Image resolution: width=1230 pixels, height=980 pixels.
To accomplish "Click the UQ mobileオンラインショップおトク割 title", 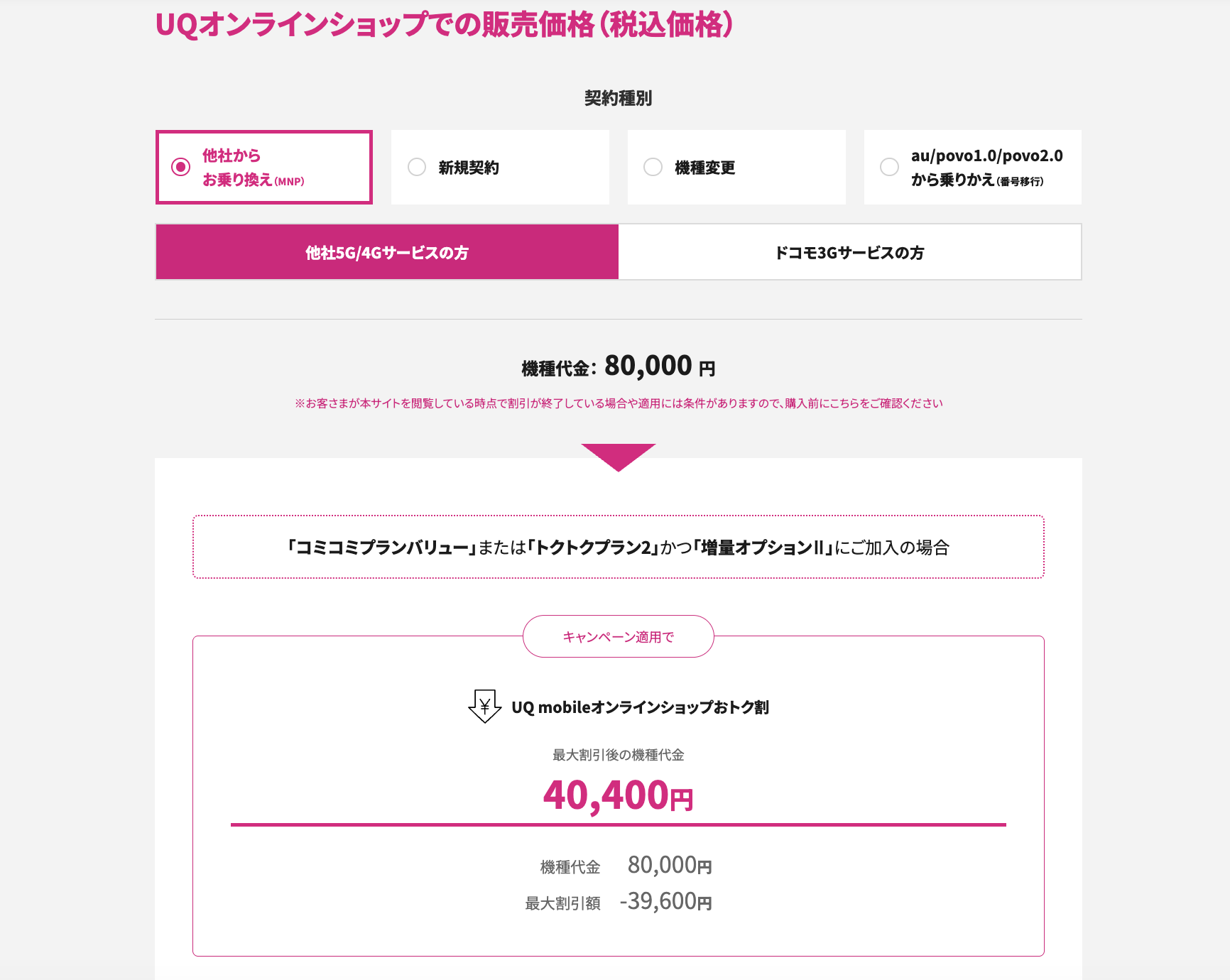I will 640,707.
